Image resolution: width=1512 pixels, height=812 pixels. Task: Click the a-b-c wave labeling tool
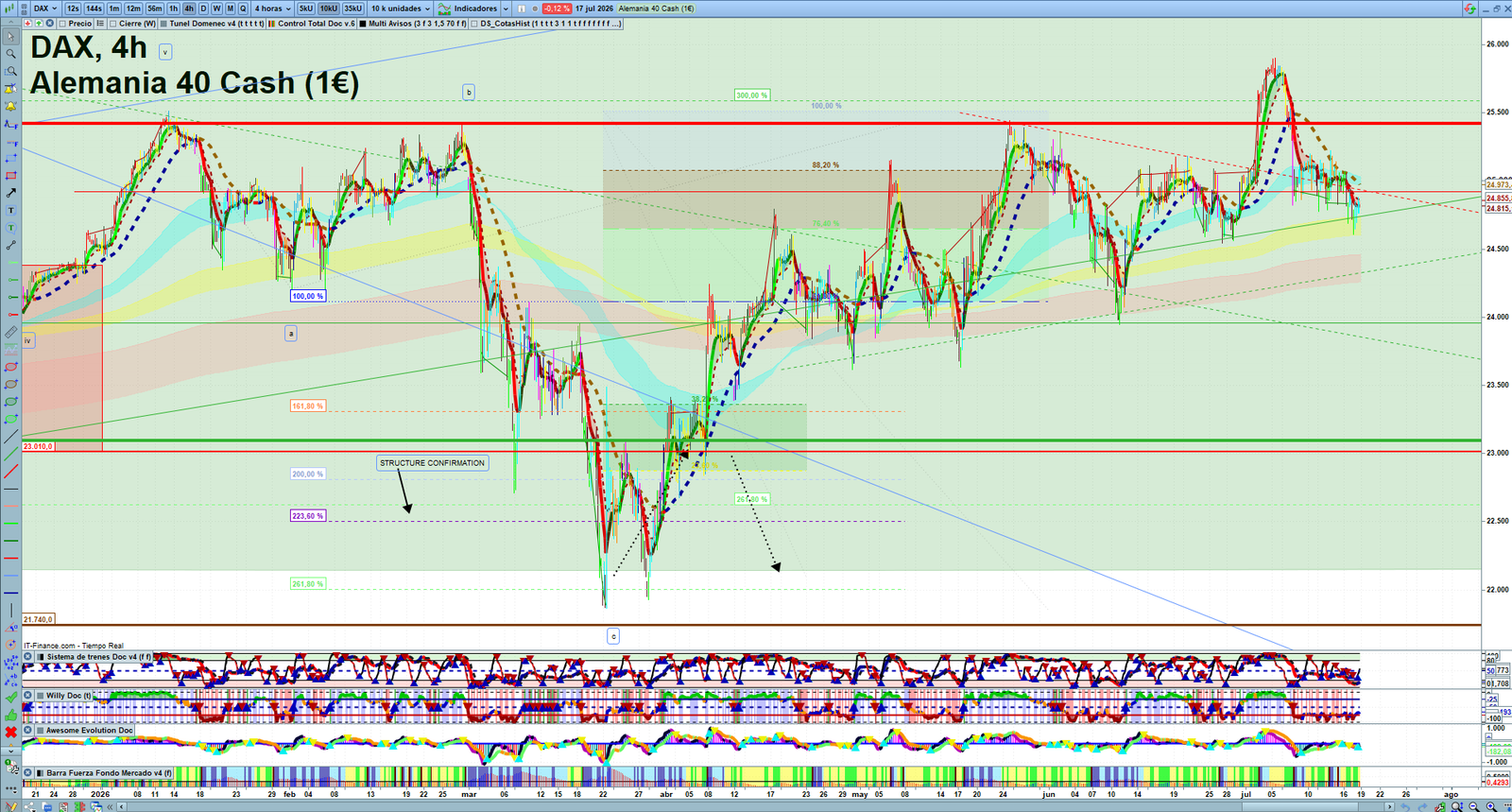(x=11, y=681)
